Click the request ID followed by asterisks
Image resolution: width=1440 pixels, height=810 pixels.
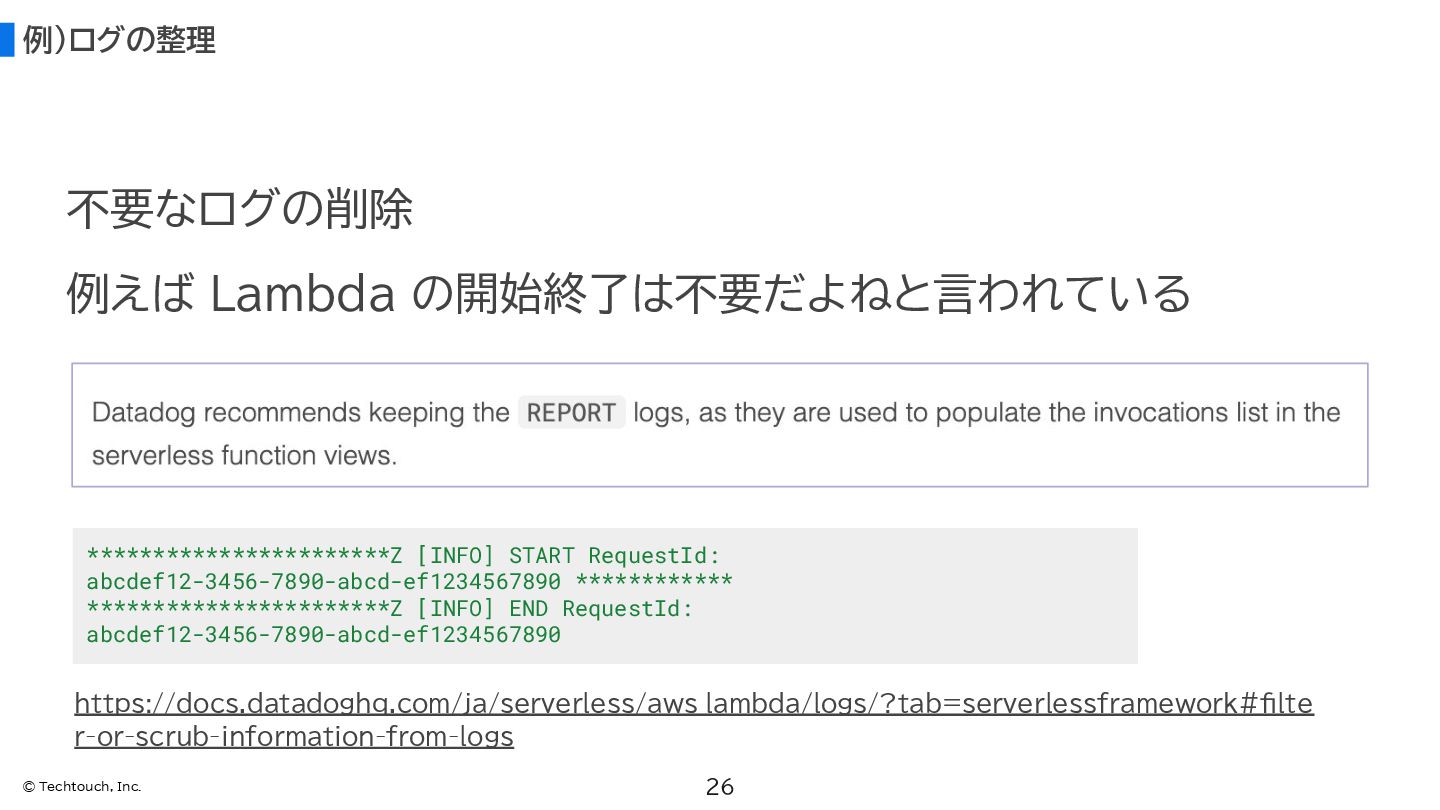tap(410, 582)
